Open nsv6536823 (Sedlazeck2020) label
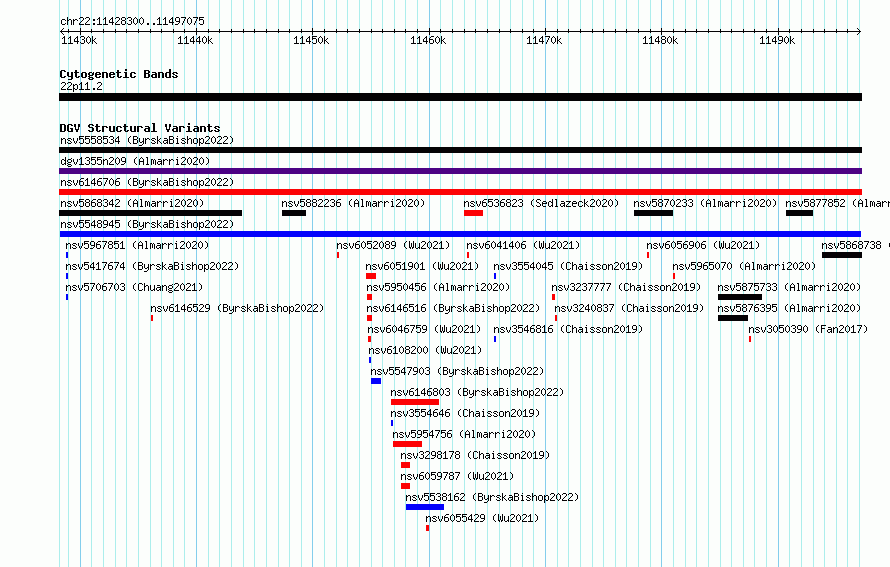 click(x=541, y=203)
